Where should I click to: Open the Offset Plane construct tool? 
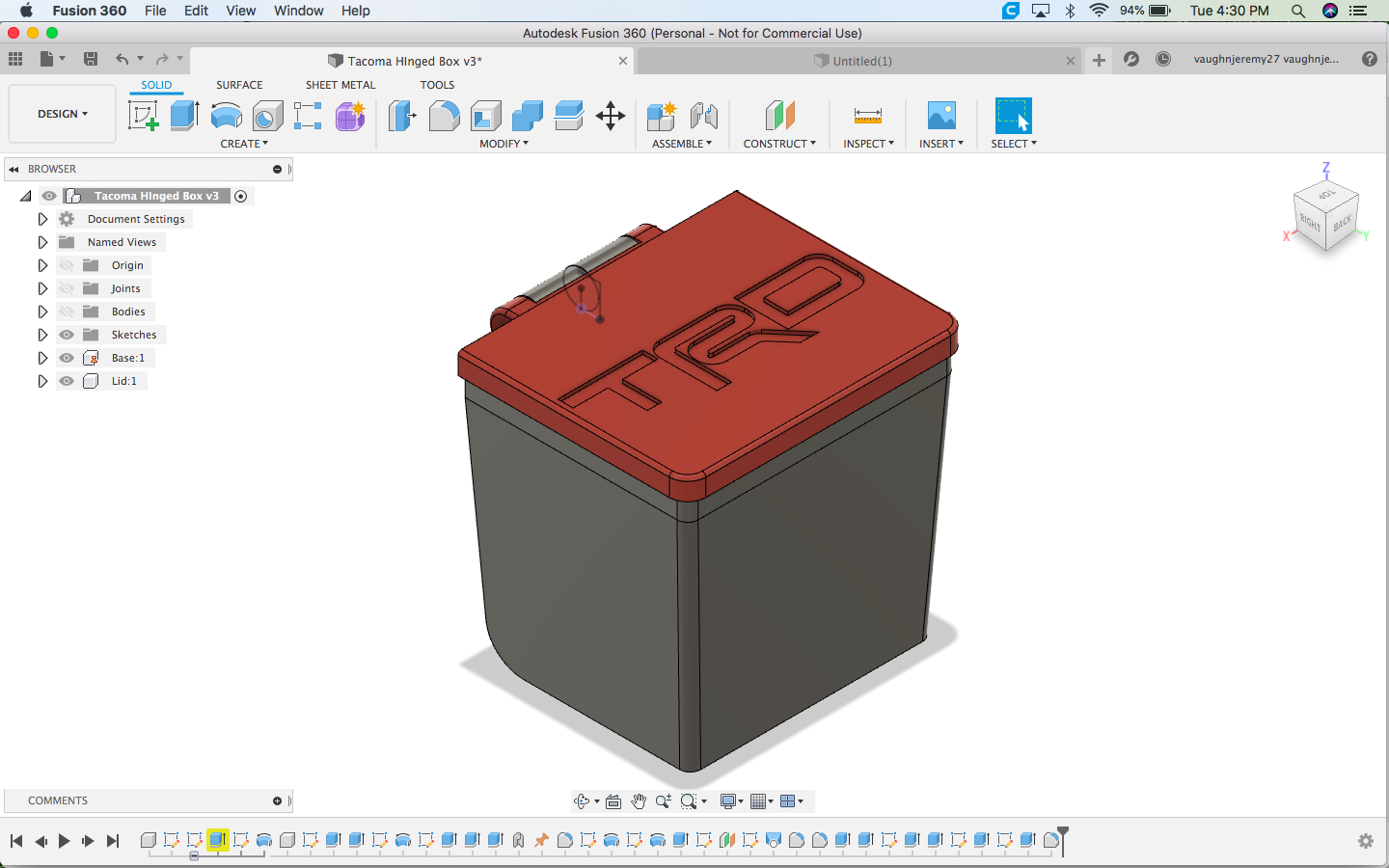(779, 117)
